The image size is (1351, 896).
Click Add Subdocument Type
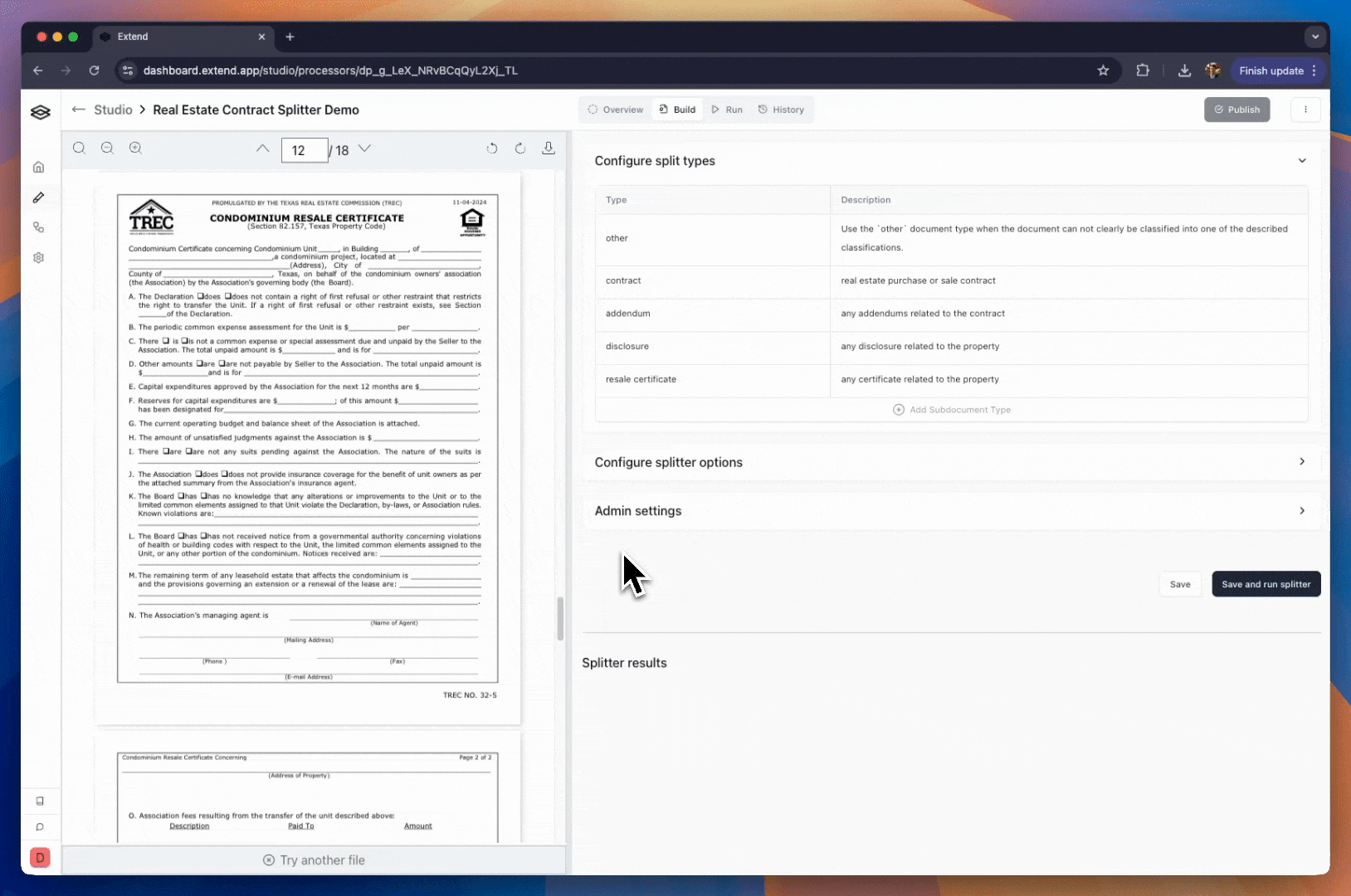click(951, 410)
